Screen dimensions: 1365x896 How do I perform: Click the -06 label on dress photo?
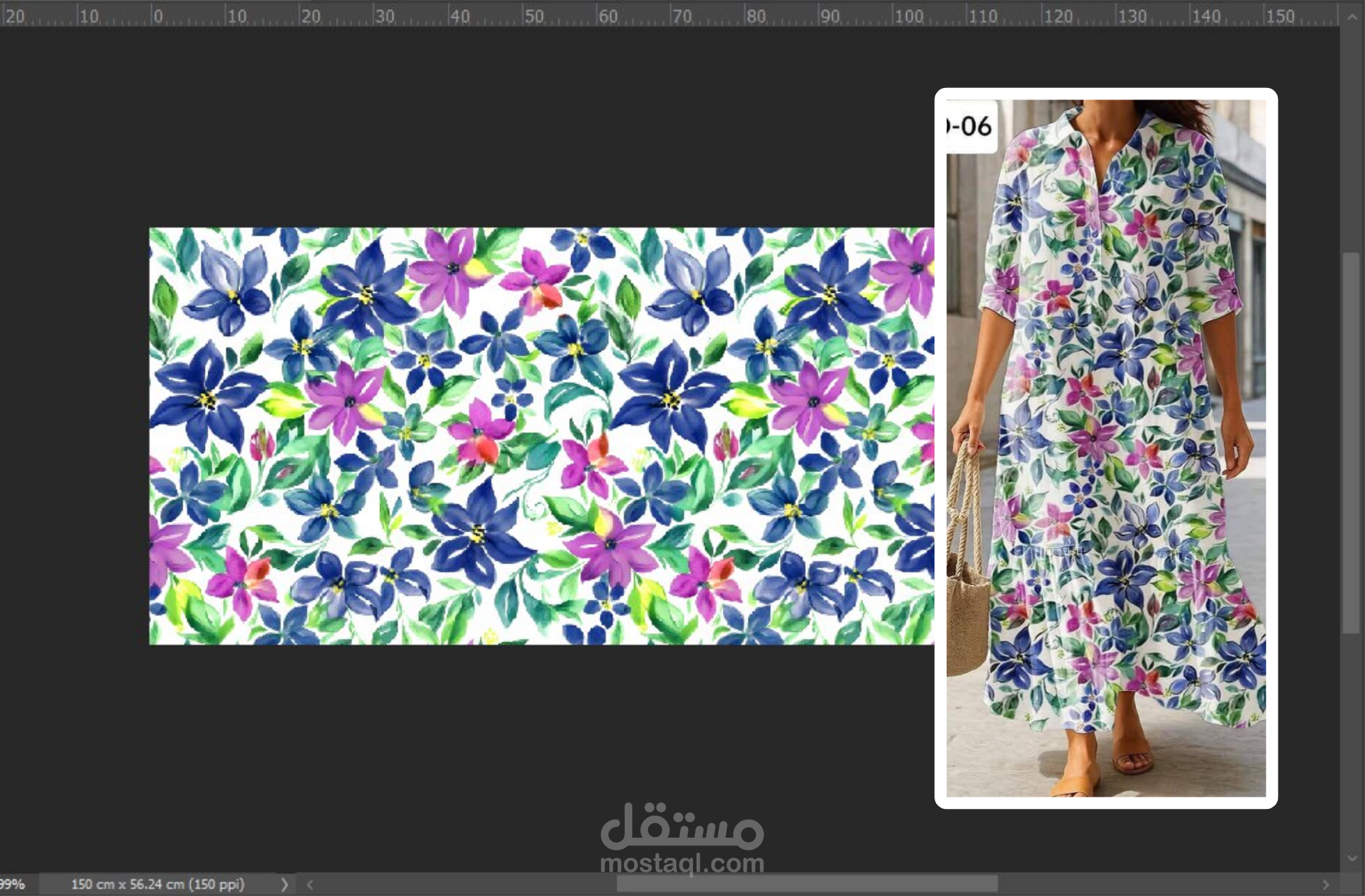click(x=970, y=126)
